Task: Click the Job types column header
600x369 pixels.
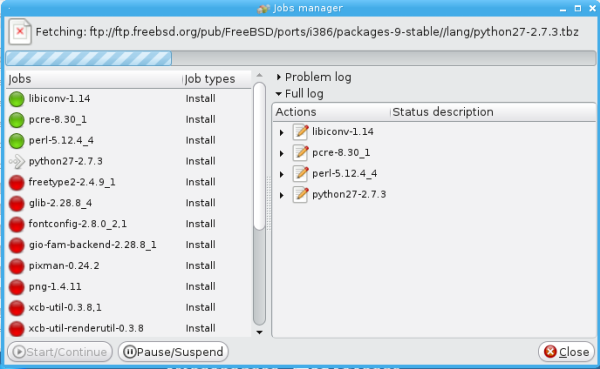Action: tap(217, 79)
